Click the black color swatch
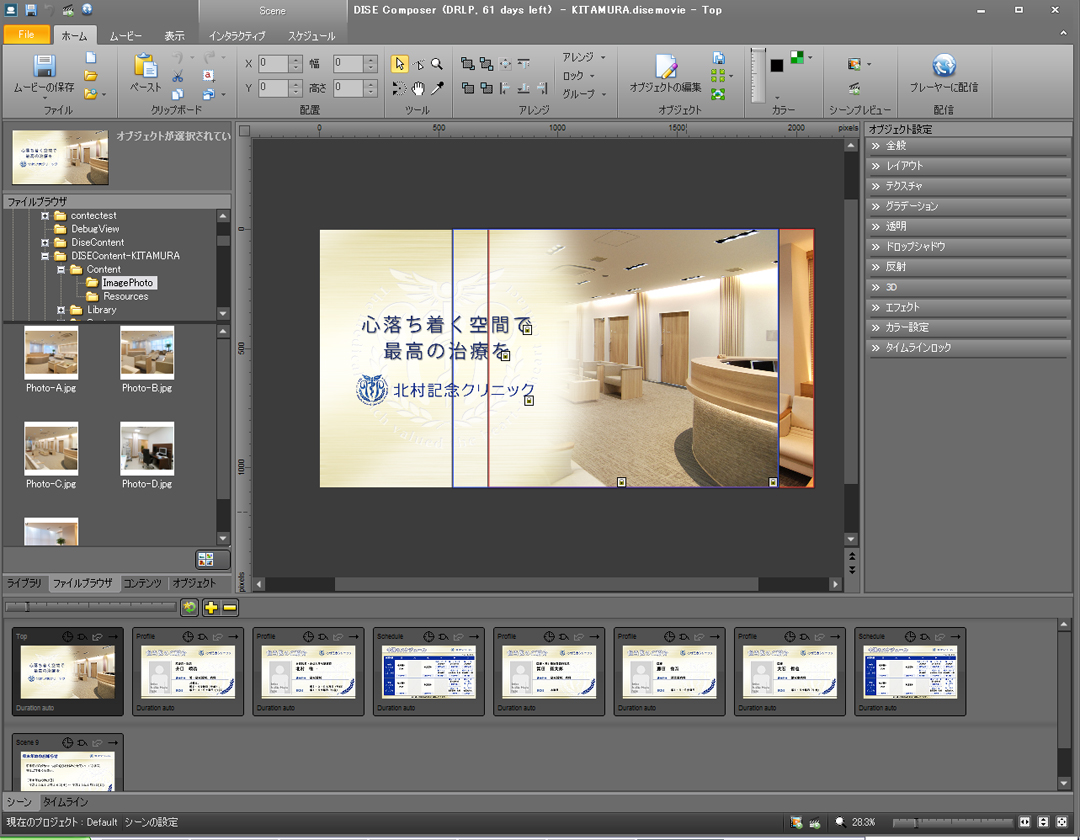This screenshot has height=840, width=1080. pos(777,65)
